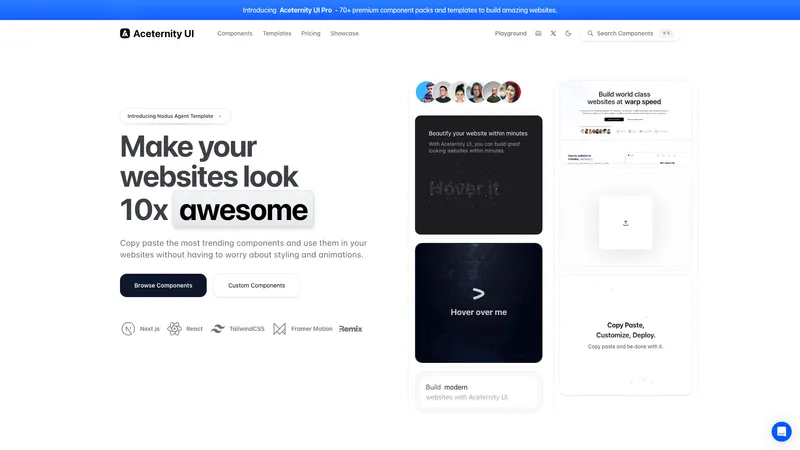Click the first avatar in the row

[424, 92]
